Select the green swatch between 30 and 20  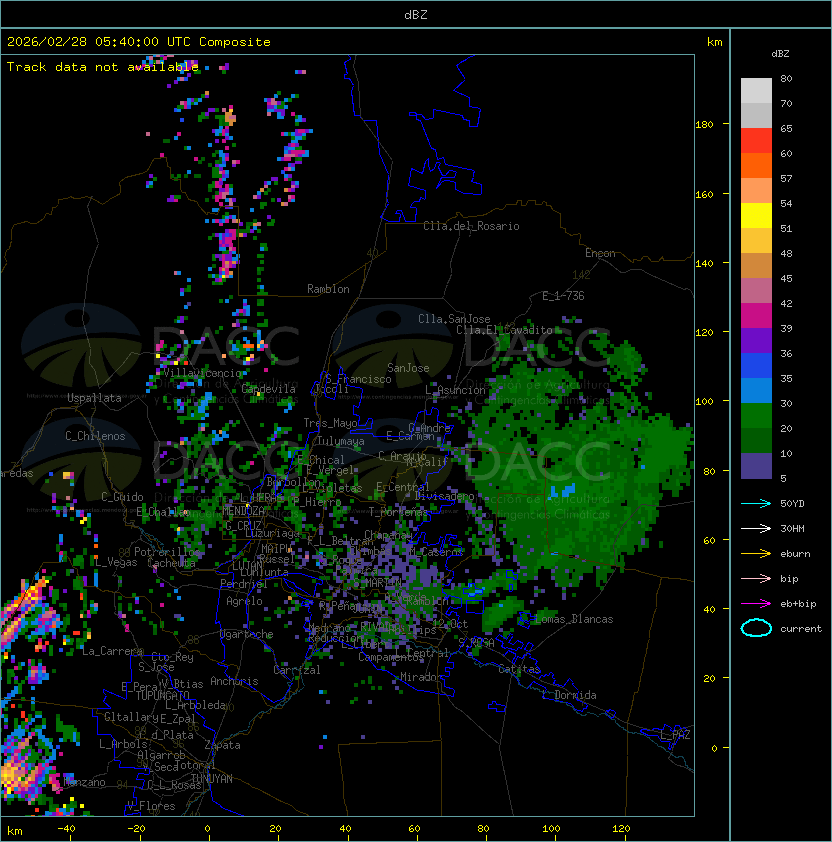pyautogui.click(x=756, y=416)
